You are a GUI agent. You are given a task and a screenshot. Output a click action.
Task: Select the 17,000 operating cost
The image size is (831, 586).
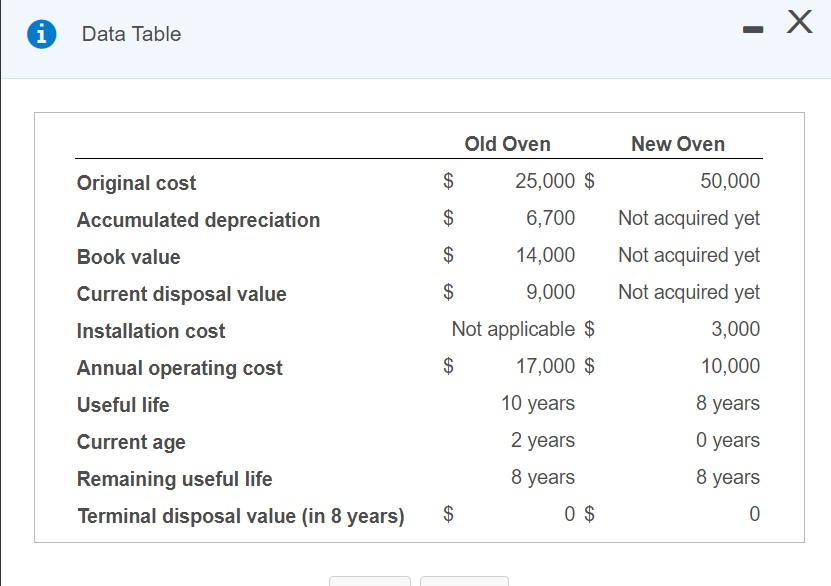coord(545,366)
